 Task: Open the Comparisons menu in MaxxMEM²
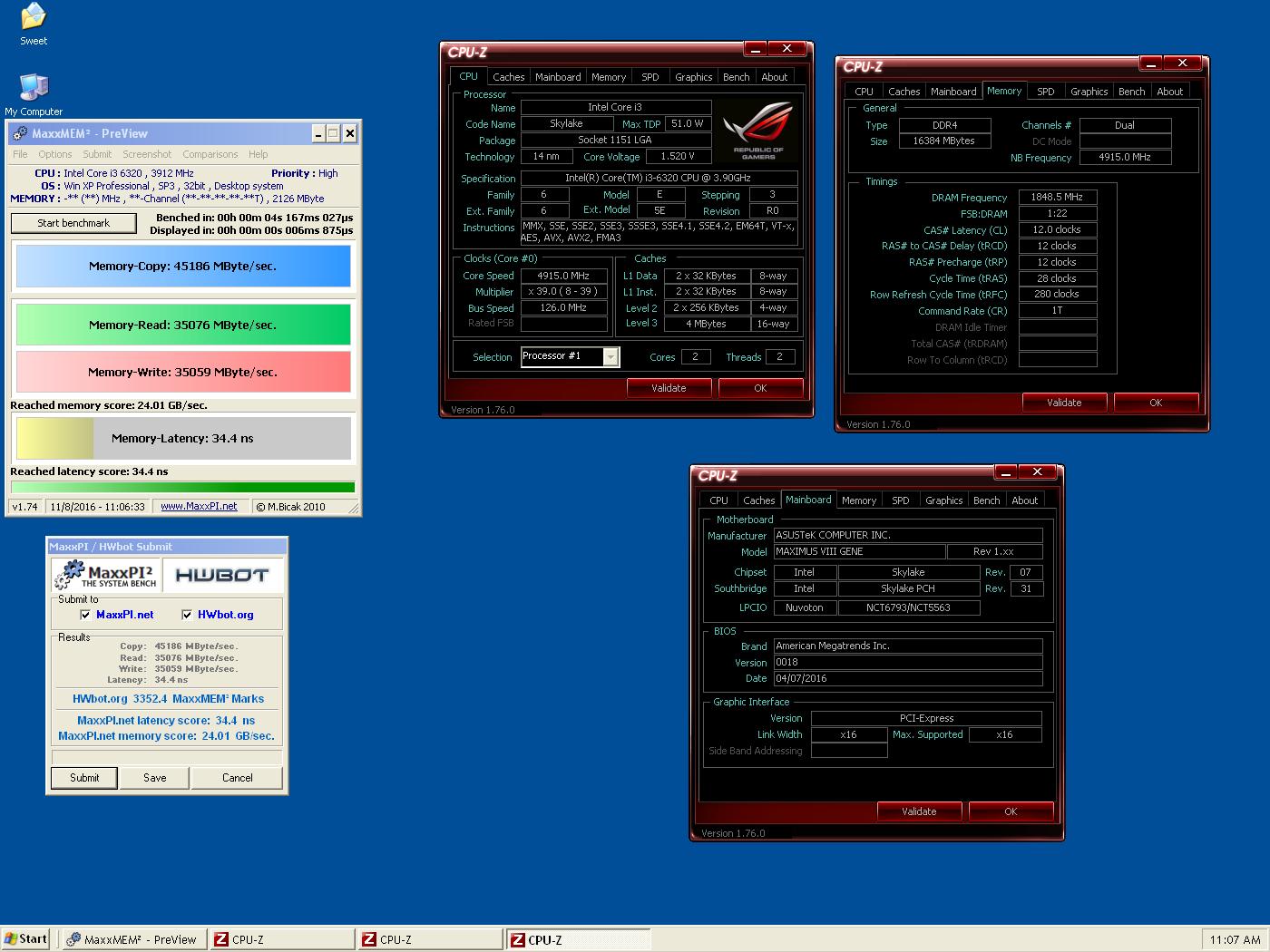tap(210, 154)
